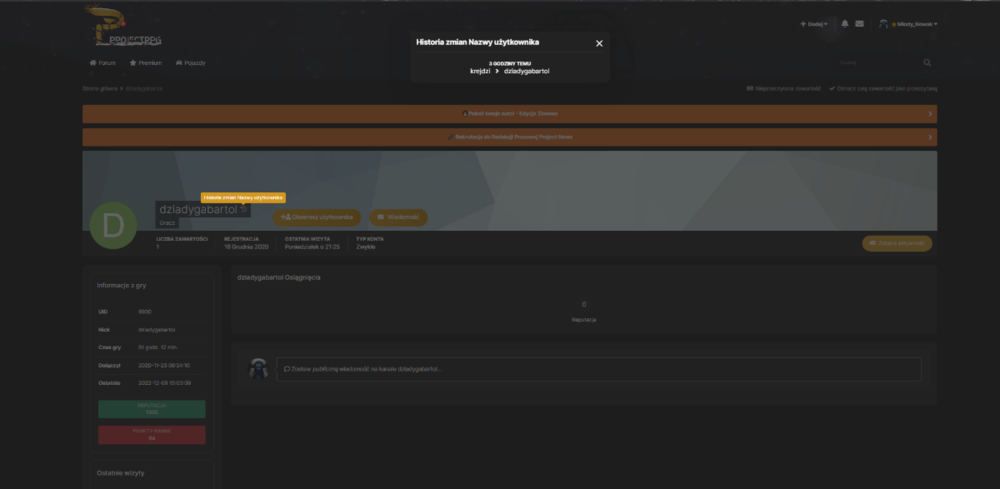1000x489 pixels.
Task: Click the public message input field
Action: click(599, 369)
